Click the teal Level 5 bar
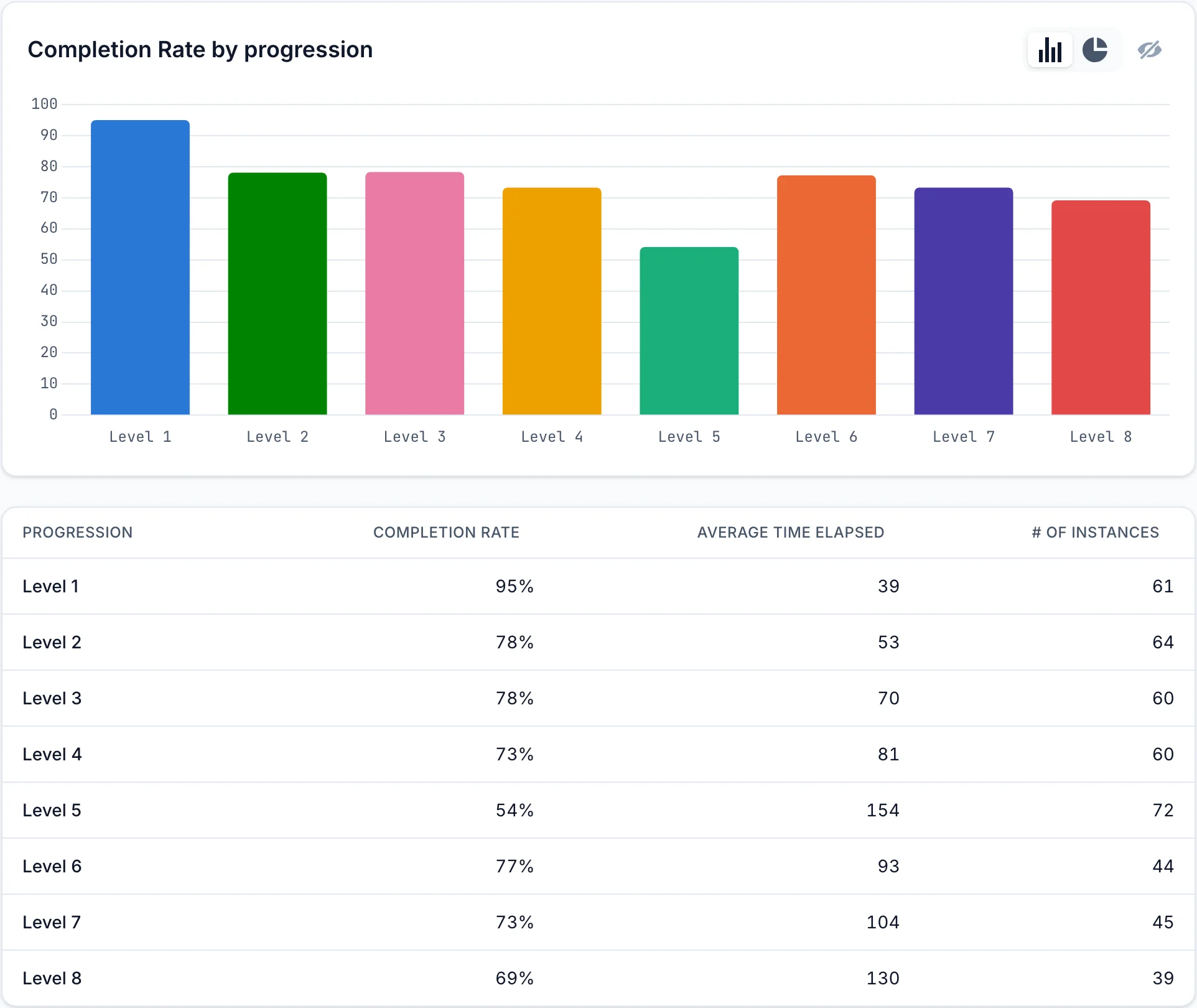Screen dimensions: 1197x1008 689,331
